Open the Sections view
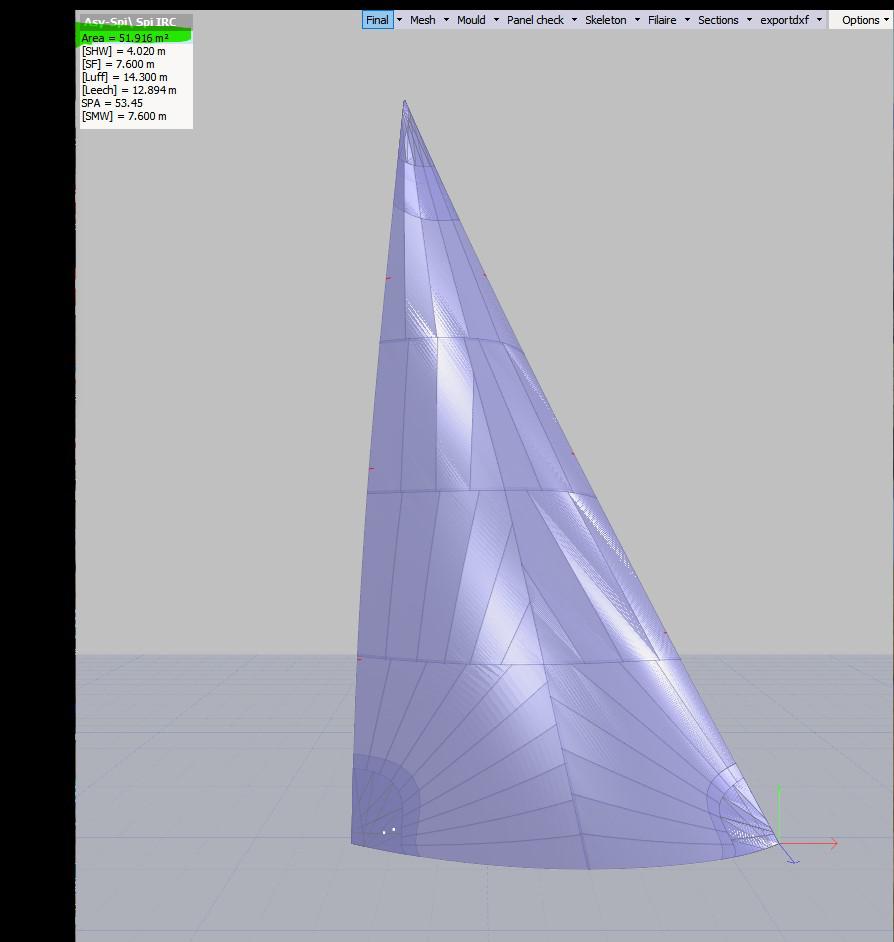 pyautogui.click(x=718, y=20)
